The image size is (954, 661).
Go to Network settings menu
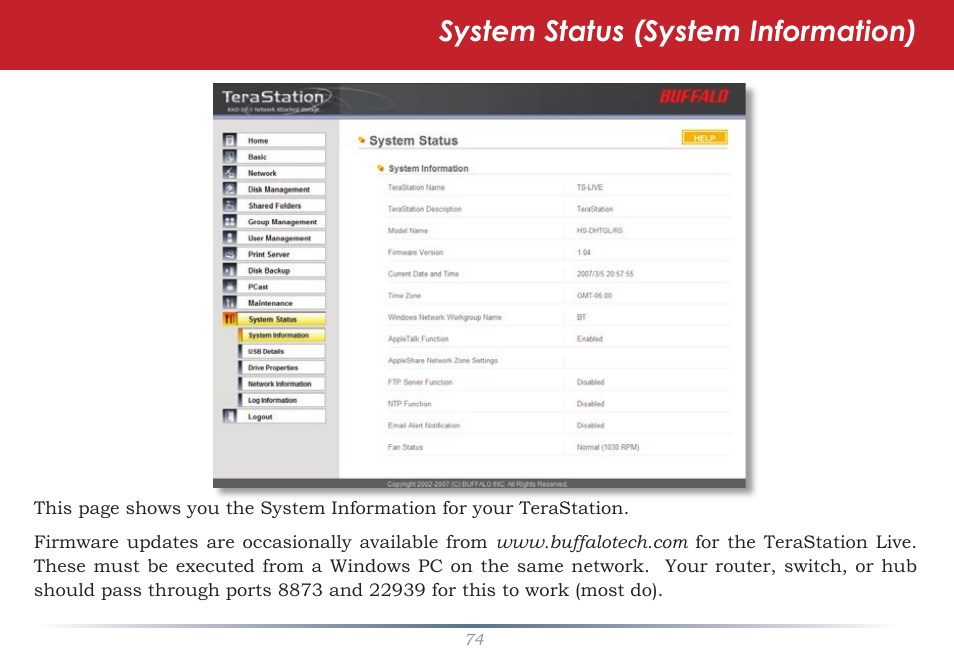(281, 173)
